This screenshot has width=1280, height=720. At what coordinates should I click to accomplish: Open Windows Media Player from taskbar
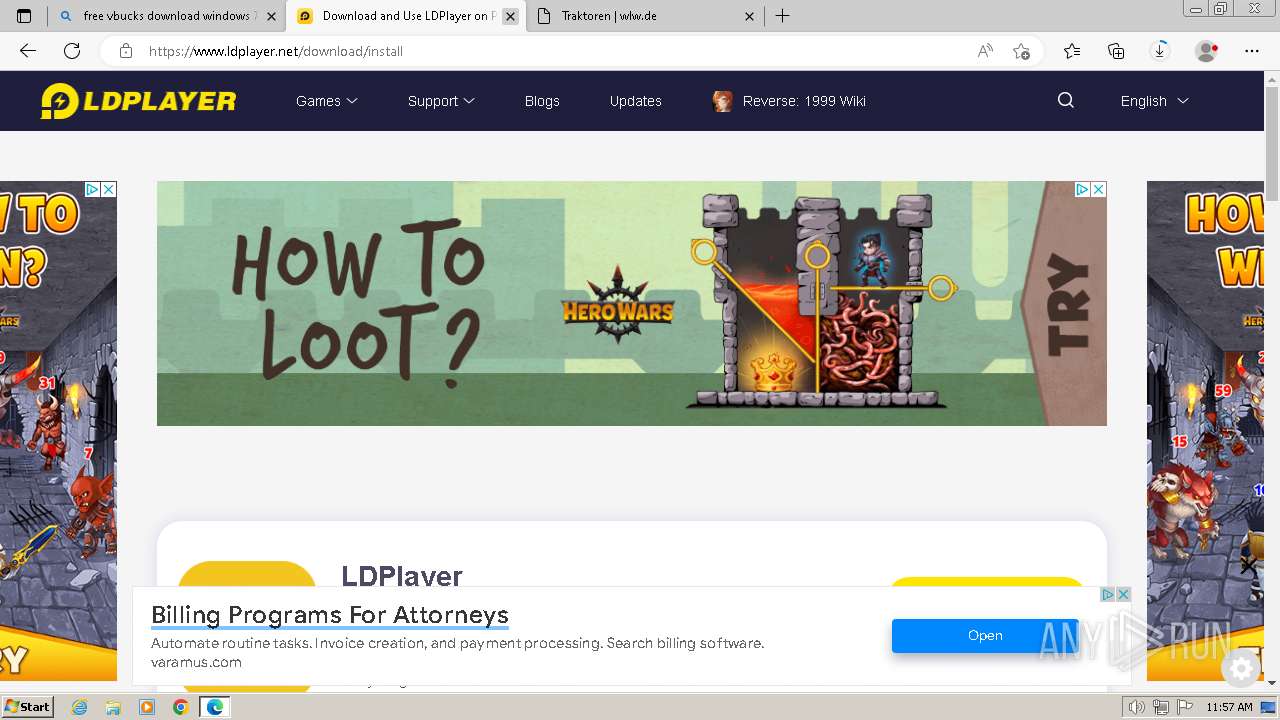[147, 707]
